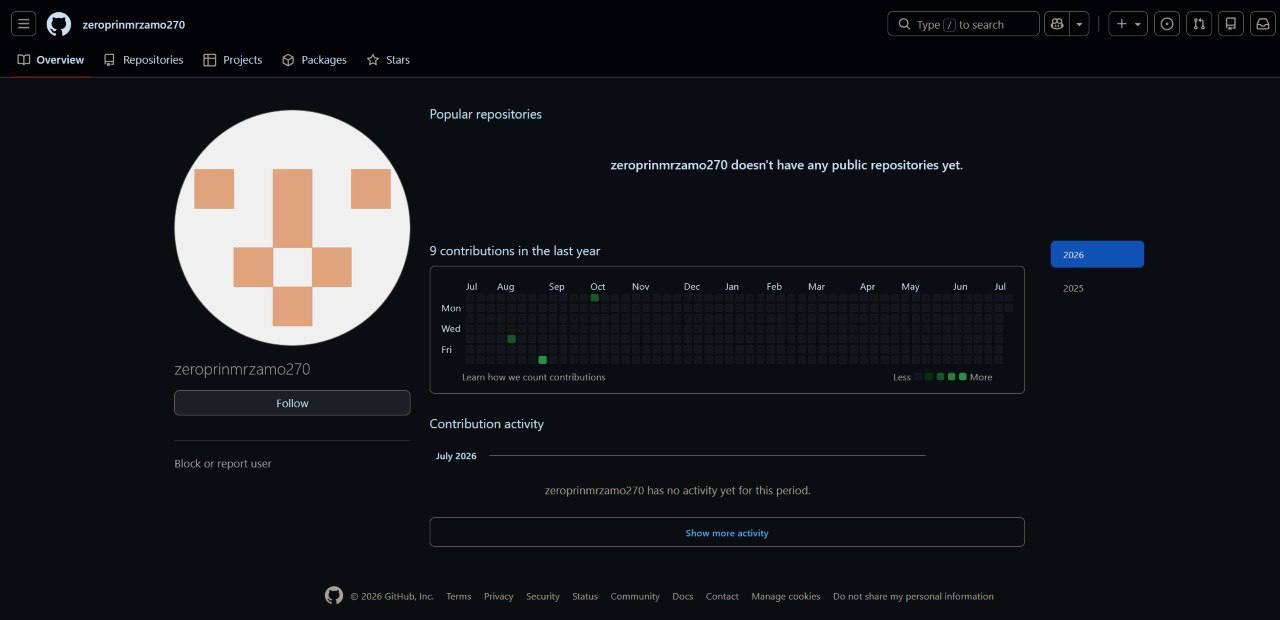Viewport: 1280px width, 620px height.
Task: Click Learn how we count contributions
Action: (534, 377)
